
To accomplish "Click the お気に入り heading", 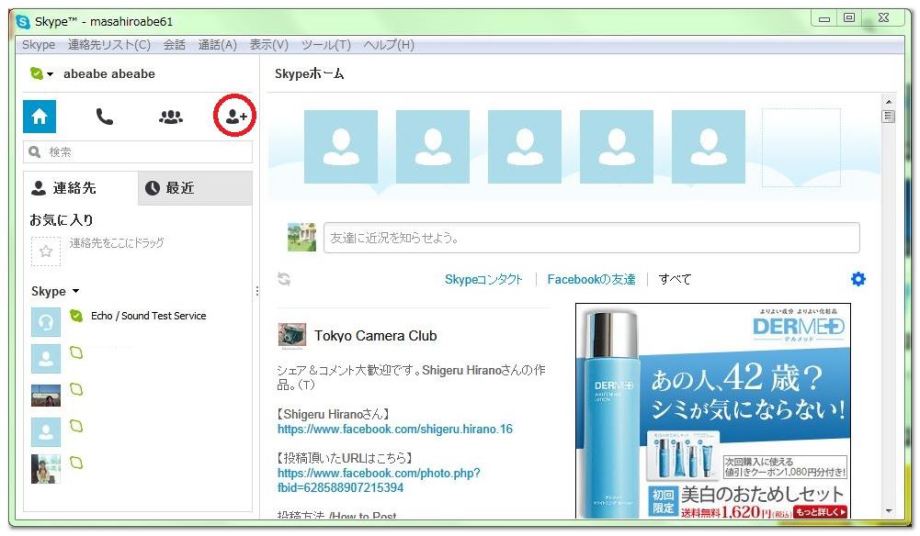I will point(61,220).
